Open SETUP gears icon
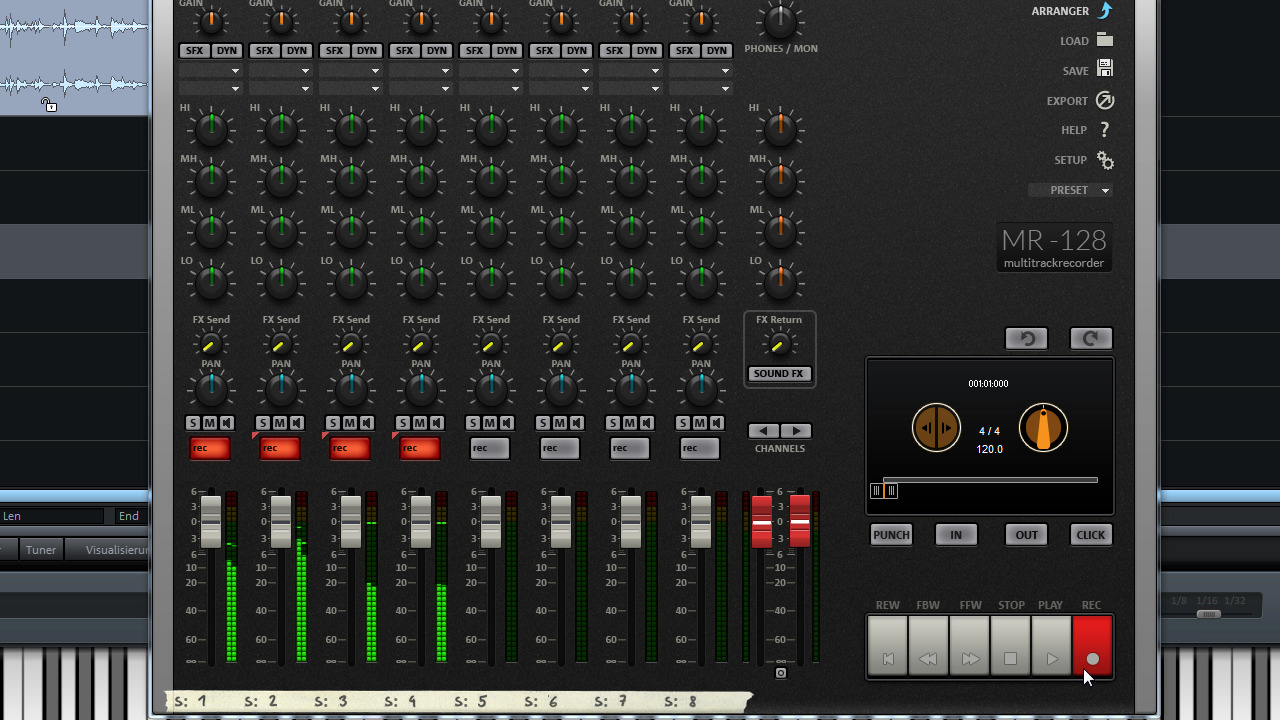Screen dimensions: 1280x720 pos(1105,160)
